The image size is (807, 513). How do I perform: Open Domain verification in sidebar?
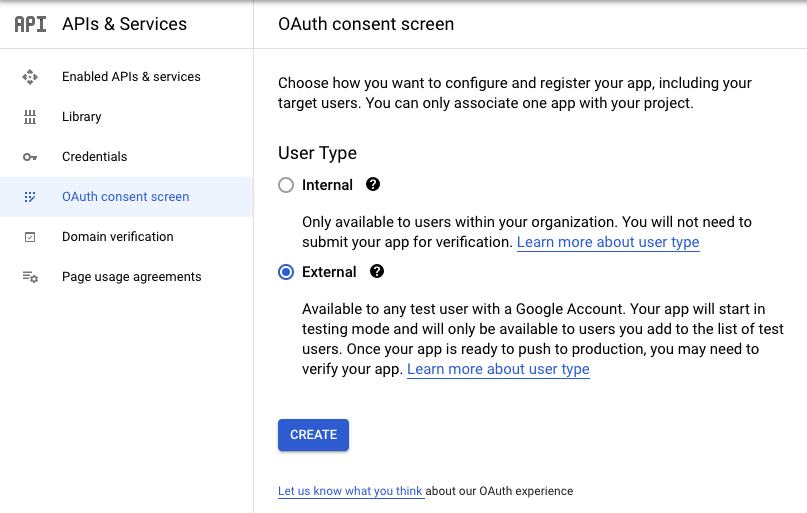(127, 237)
